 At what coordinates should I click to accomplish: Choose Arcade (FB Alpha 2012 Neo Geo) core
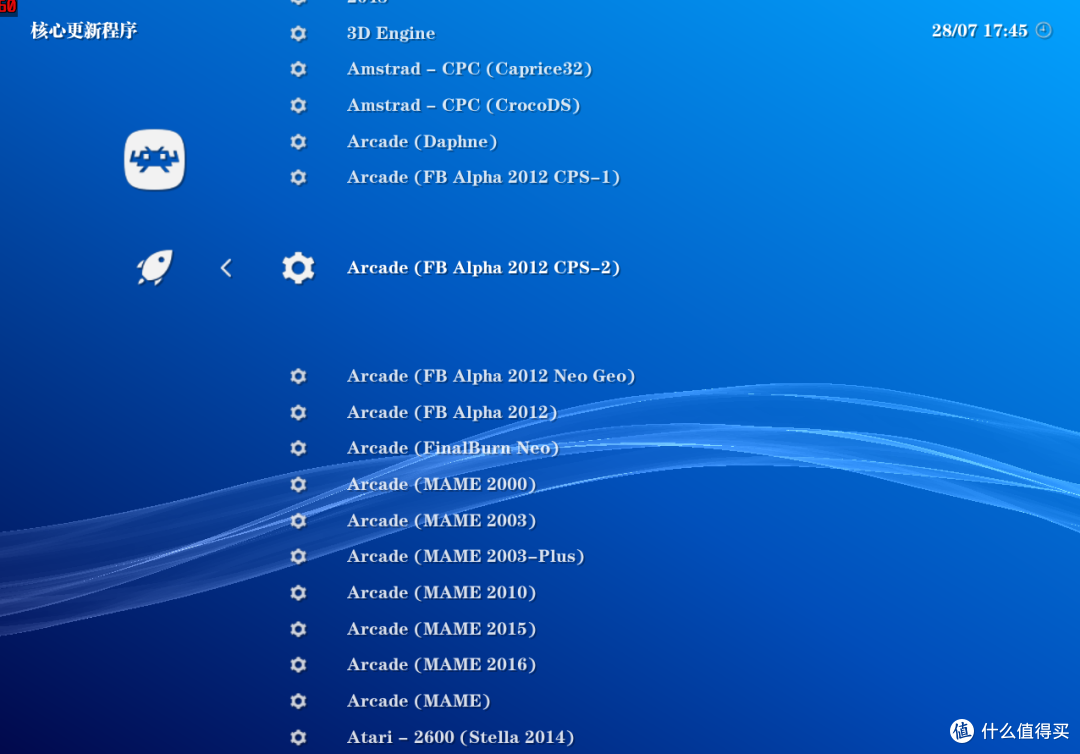tap(490, 376)
